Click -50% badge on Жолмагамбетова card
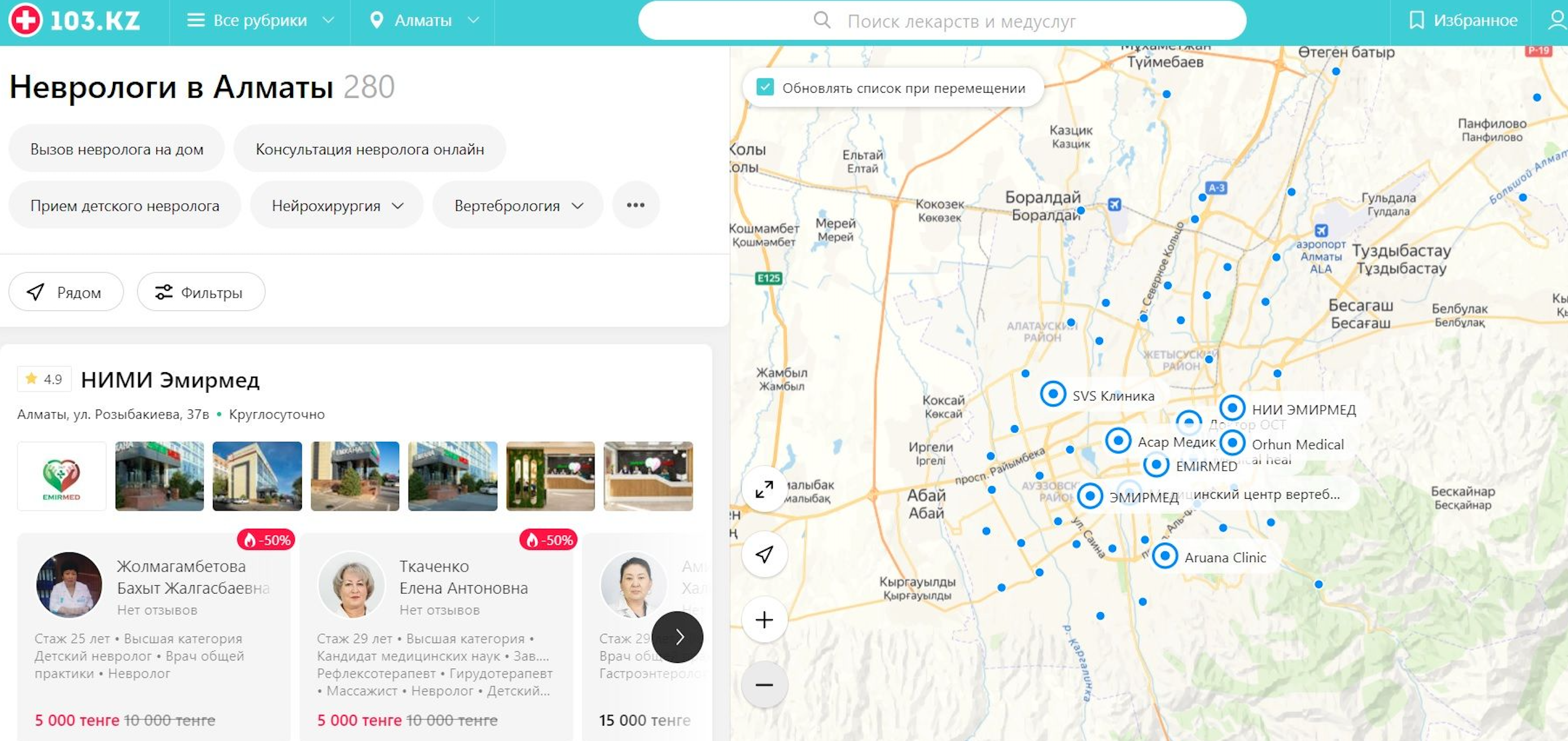The height and width of the screenshot is (741, 1568). tap(266, 540)
